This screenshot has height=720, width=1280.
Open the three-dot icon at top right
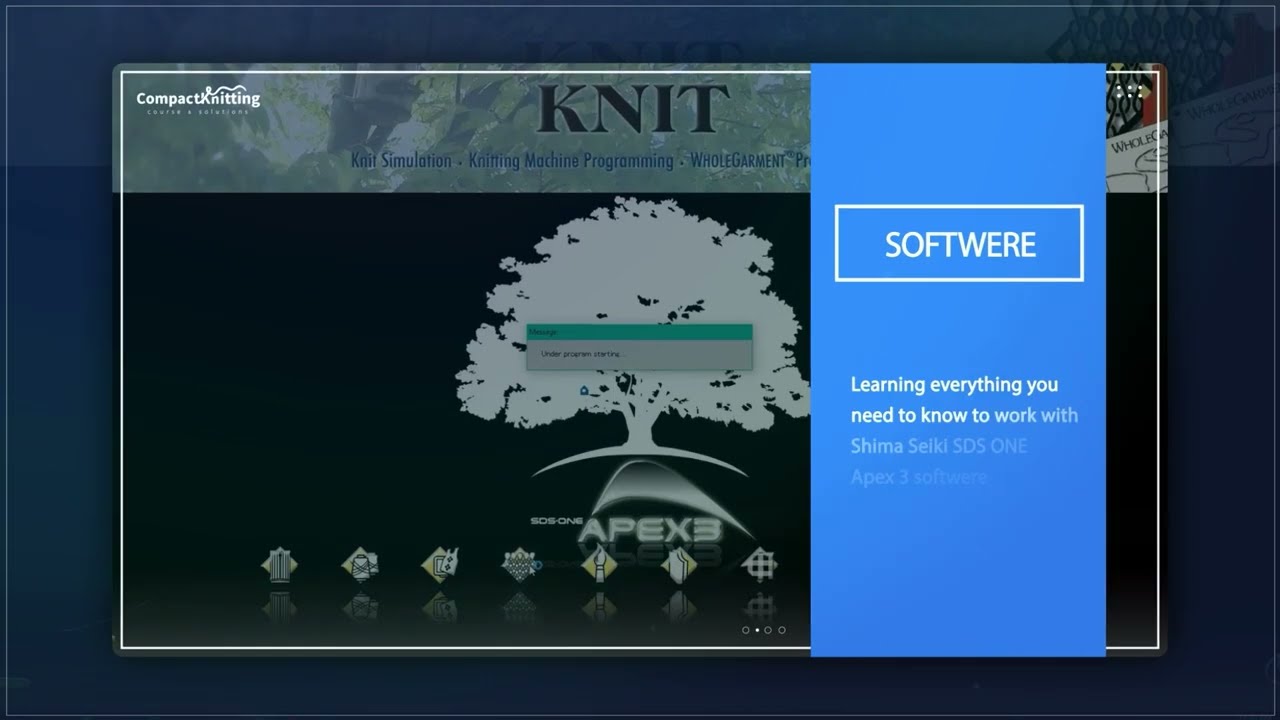point(1128,91)
